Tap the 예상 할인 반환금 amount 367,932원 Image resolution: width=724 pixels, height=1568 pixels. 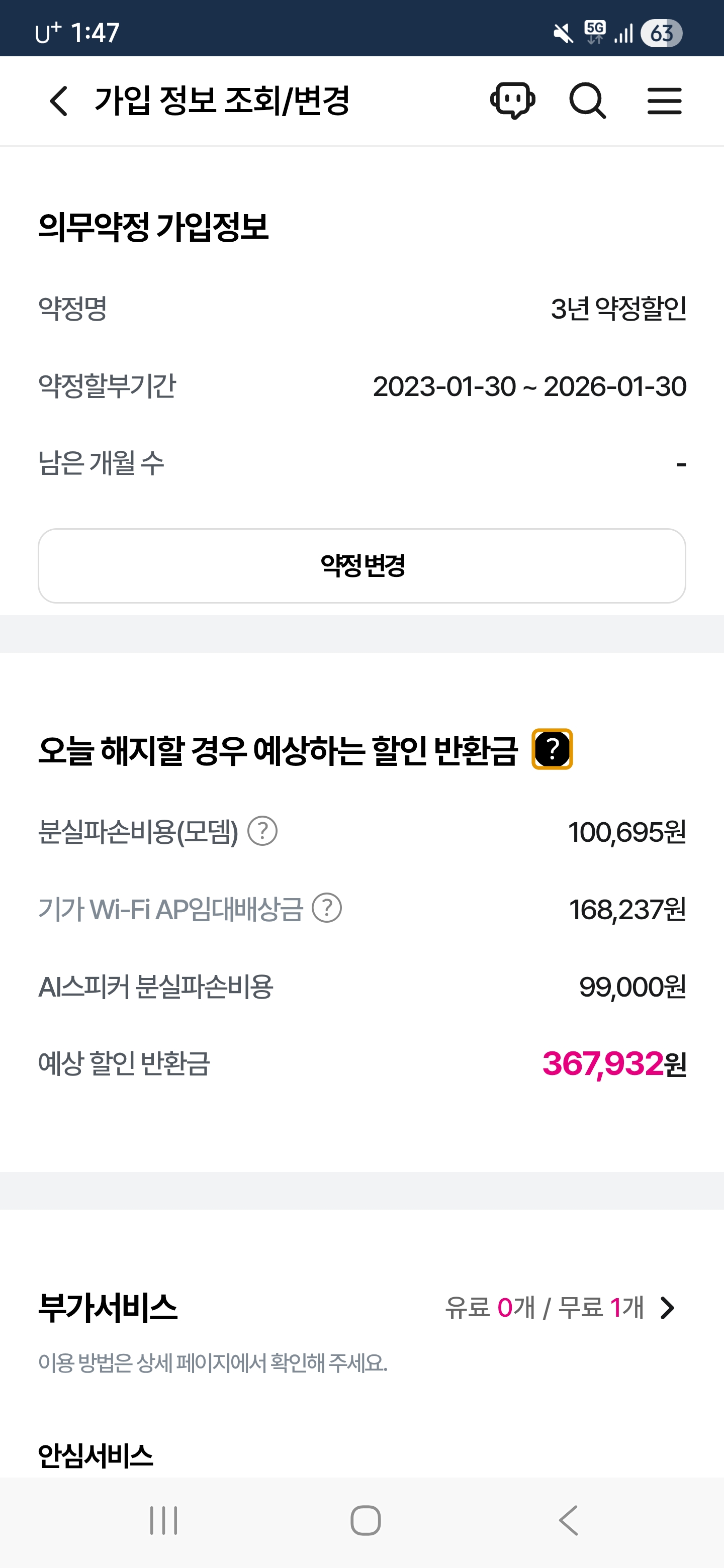(614, 1064)
